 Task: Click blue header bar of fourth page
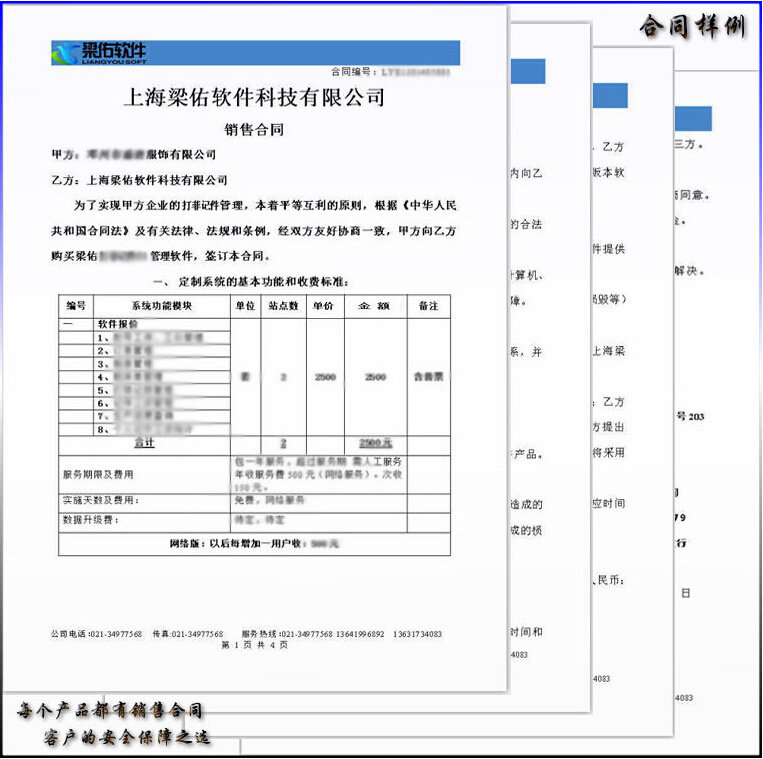pyautogui.click(x=693, y=119)
